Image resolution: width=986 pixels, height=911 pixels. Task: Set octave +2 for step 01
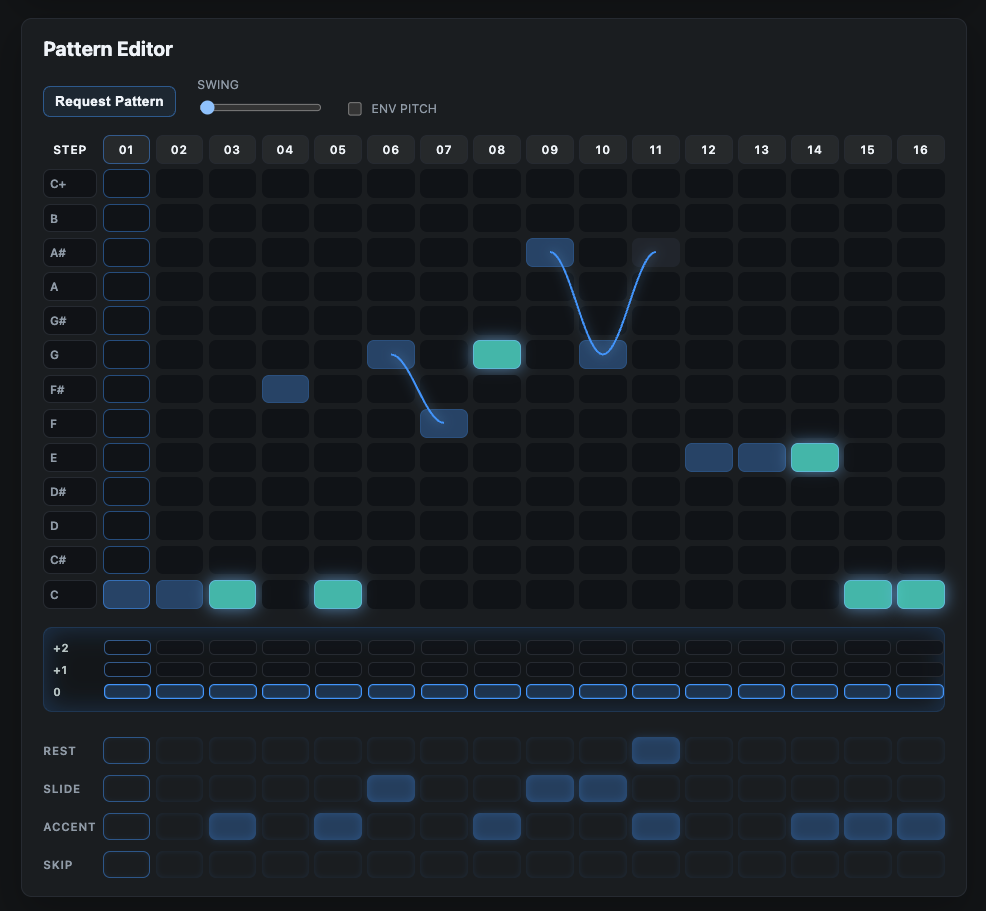127,648
